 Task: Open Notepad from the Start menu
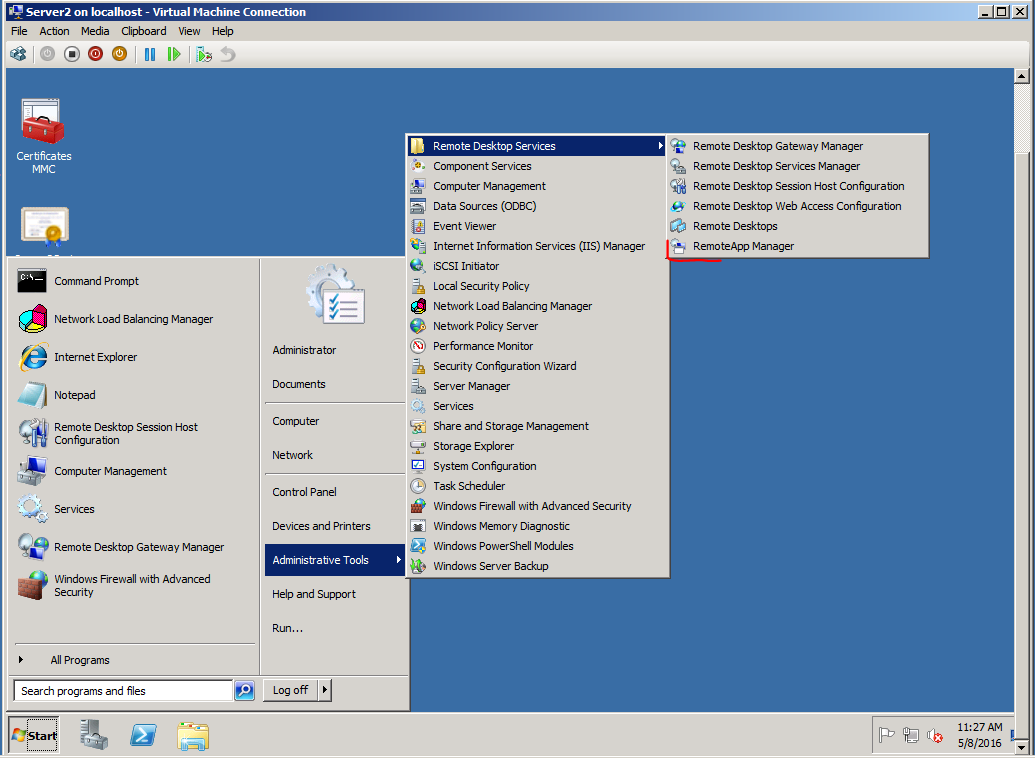point(135,395)
